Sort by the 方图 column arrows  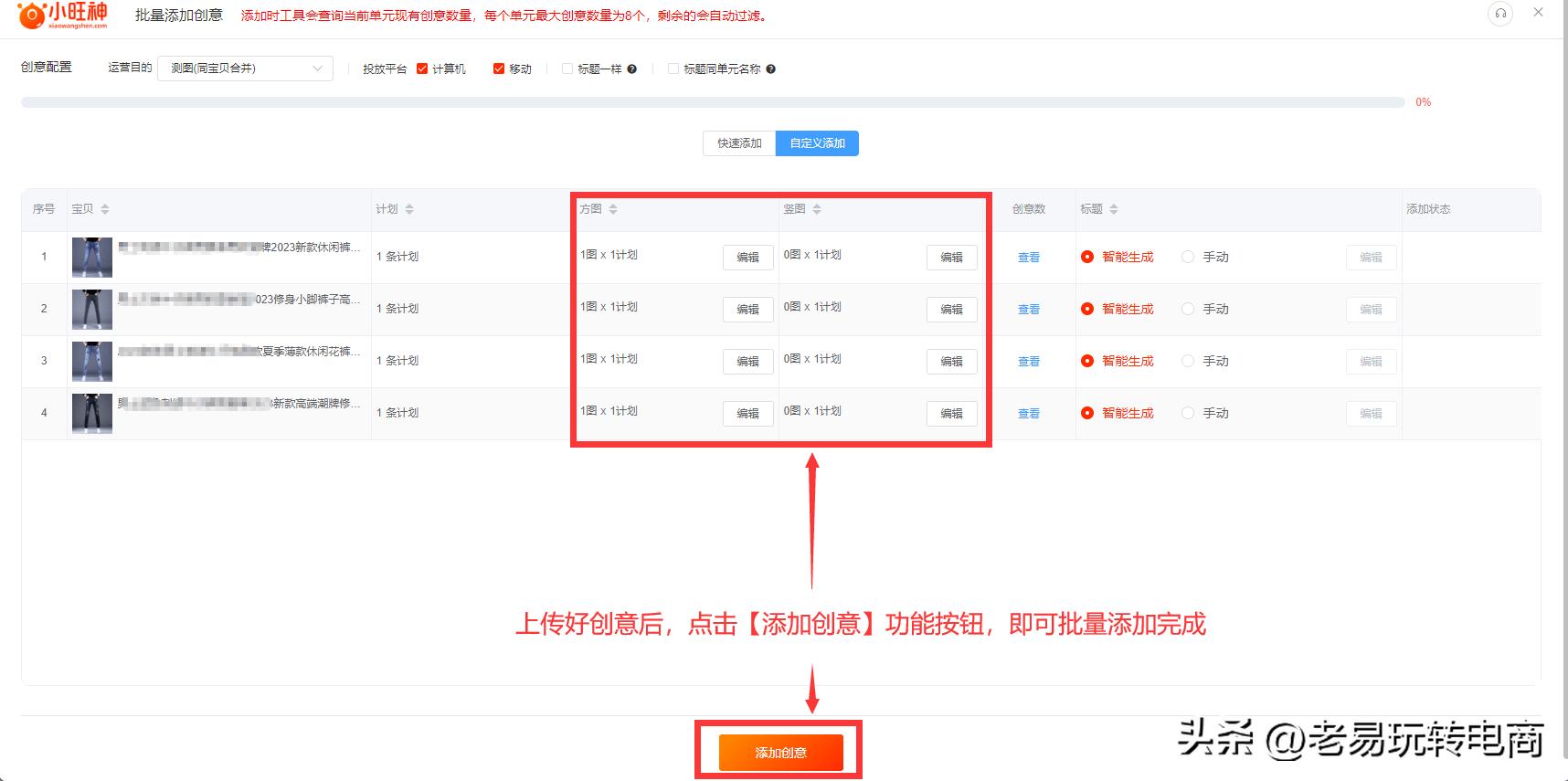pos(613,209)
